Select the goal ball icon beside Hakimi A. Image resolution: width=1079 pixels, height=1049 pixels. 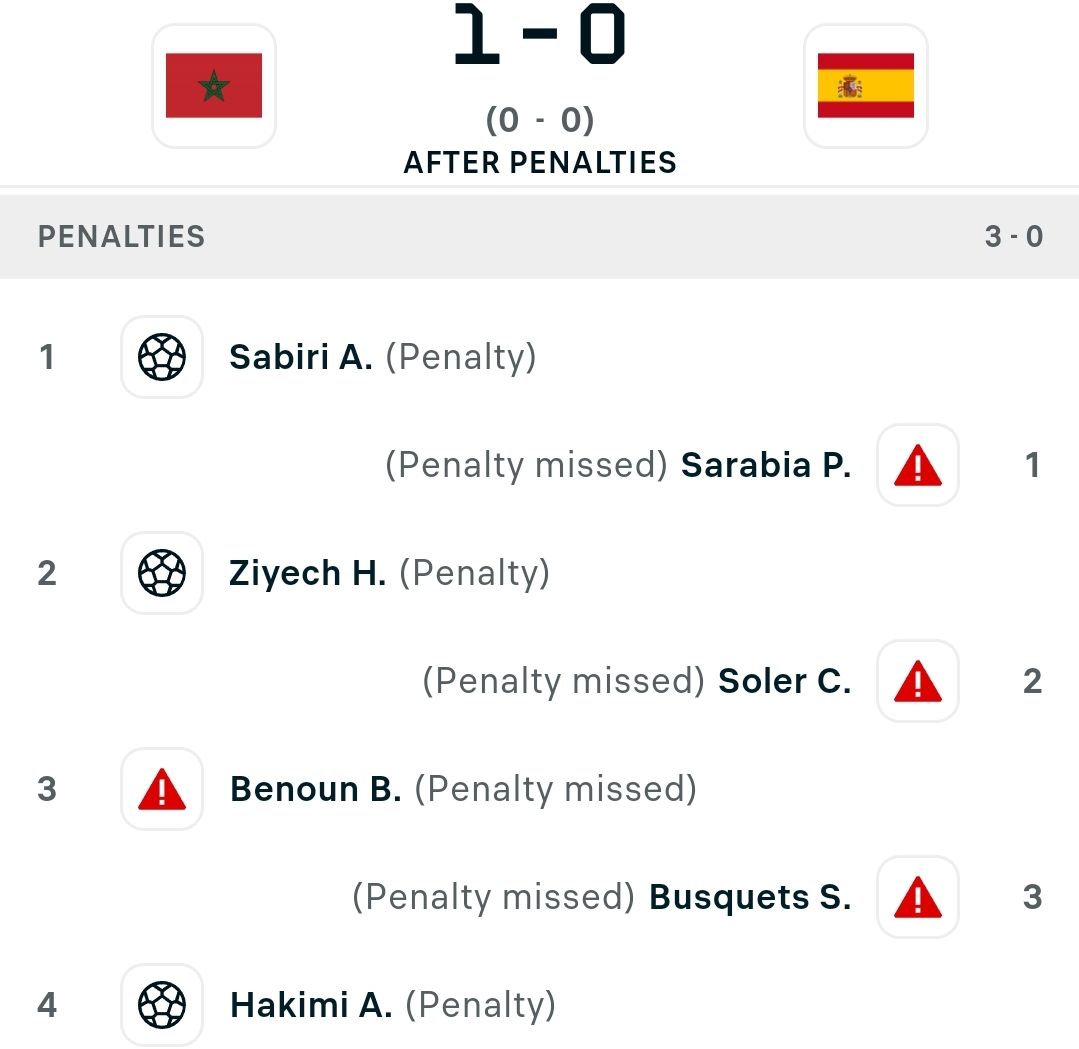pyautogui.click(x=162, y=1005)
